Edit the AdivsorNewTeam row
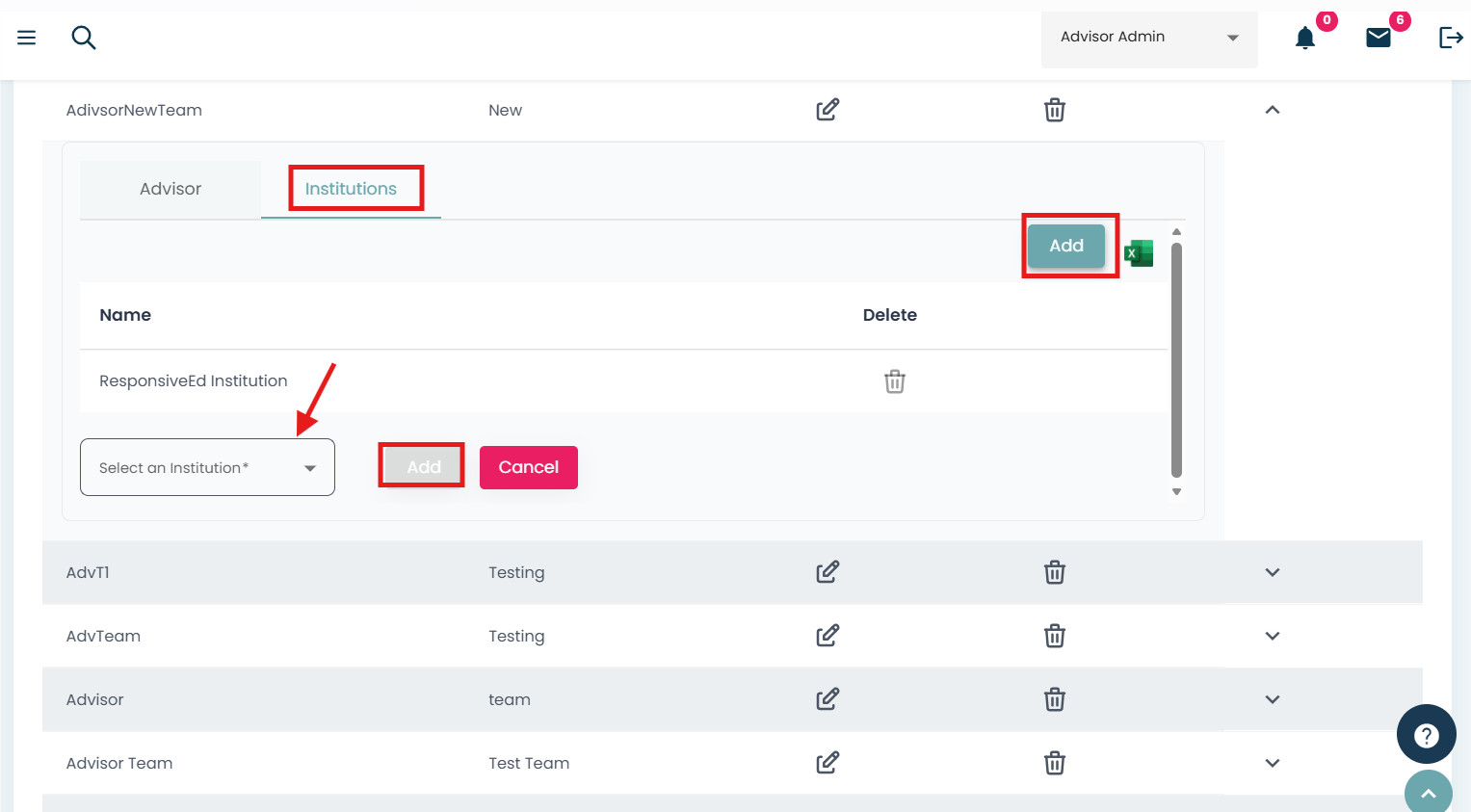The image size is (1471, 812). point(827,110)
